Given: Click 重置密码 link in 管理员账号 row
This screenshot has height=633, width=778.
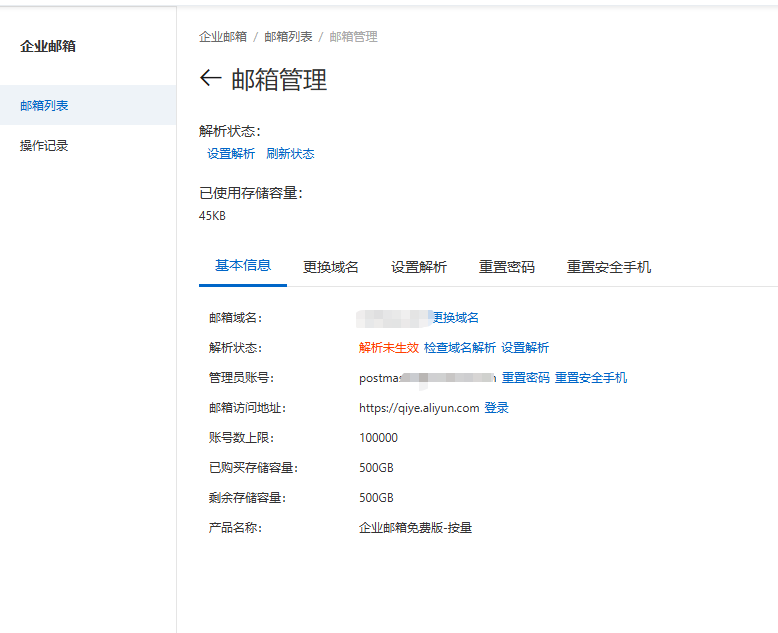Looking at the screenshot, I should [525, 378].
